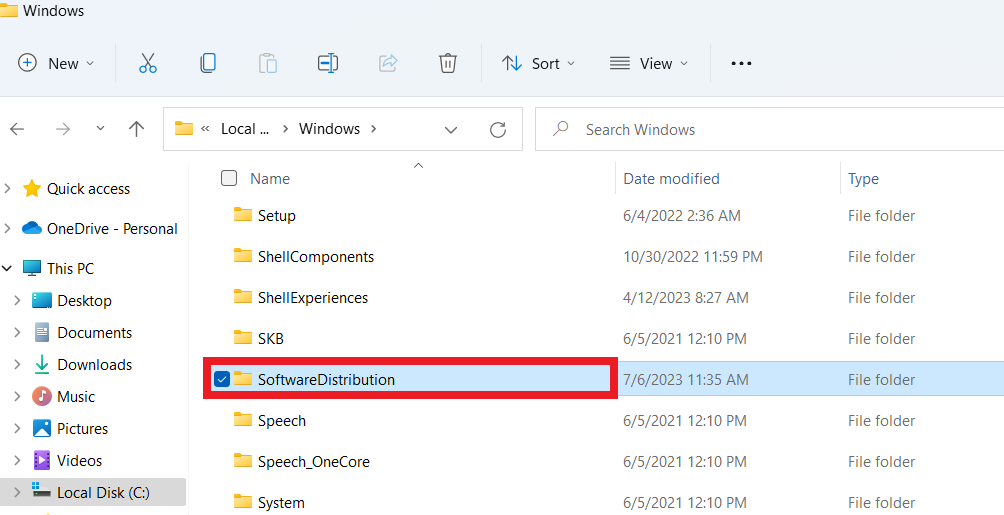Click the Rename icon in toolbar

pyautogui.click(x=328, y=63)
